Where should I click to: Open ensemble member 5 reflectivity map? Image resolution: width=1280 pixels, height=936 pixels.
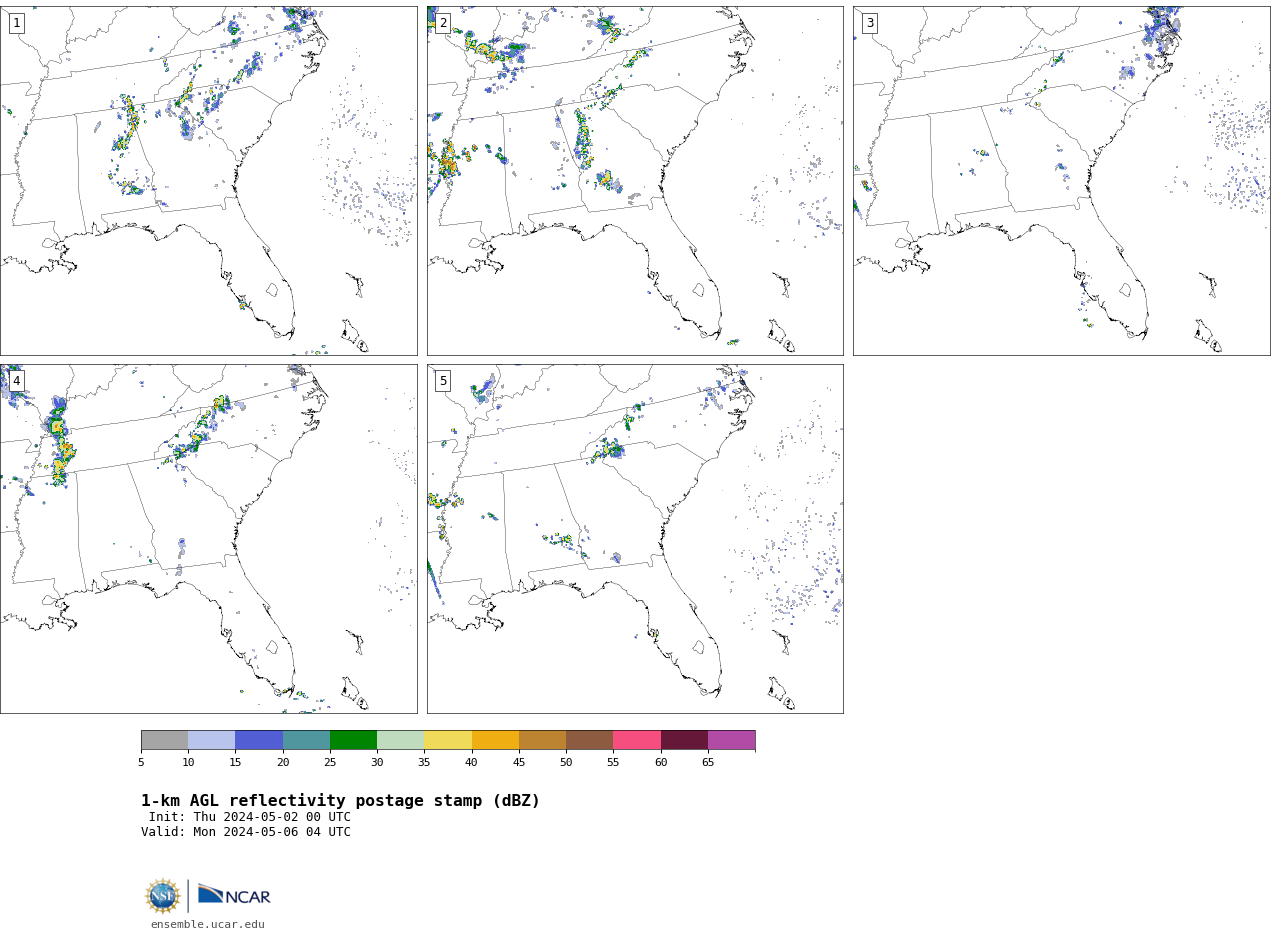[635, 539]
